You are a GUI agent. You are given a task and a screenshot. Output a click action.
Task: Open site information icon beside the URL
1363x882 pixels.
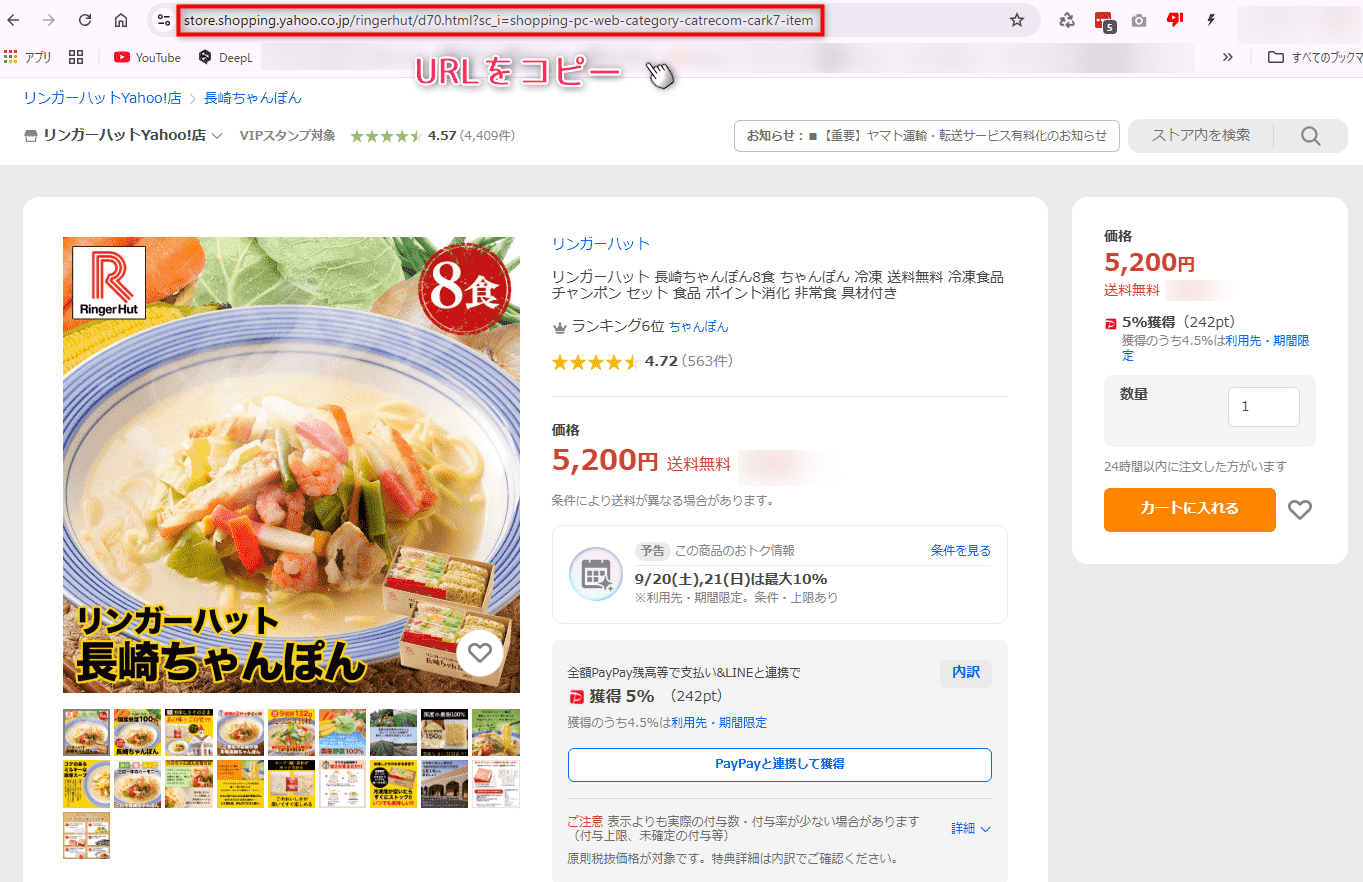(x=164, y=20)
